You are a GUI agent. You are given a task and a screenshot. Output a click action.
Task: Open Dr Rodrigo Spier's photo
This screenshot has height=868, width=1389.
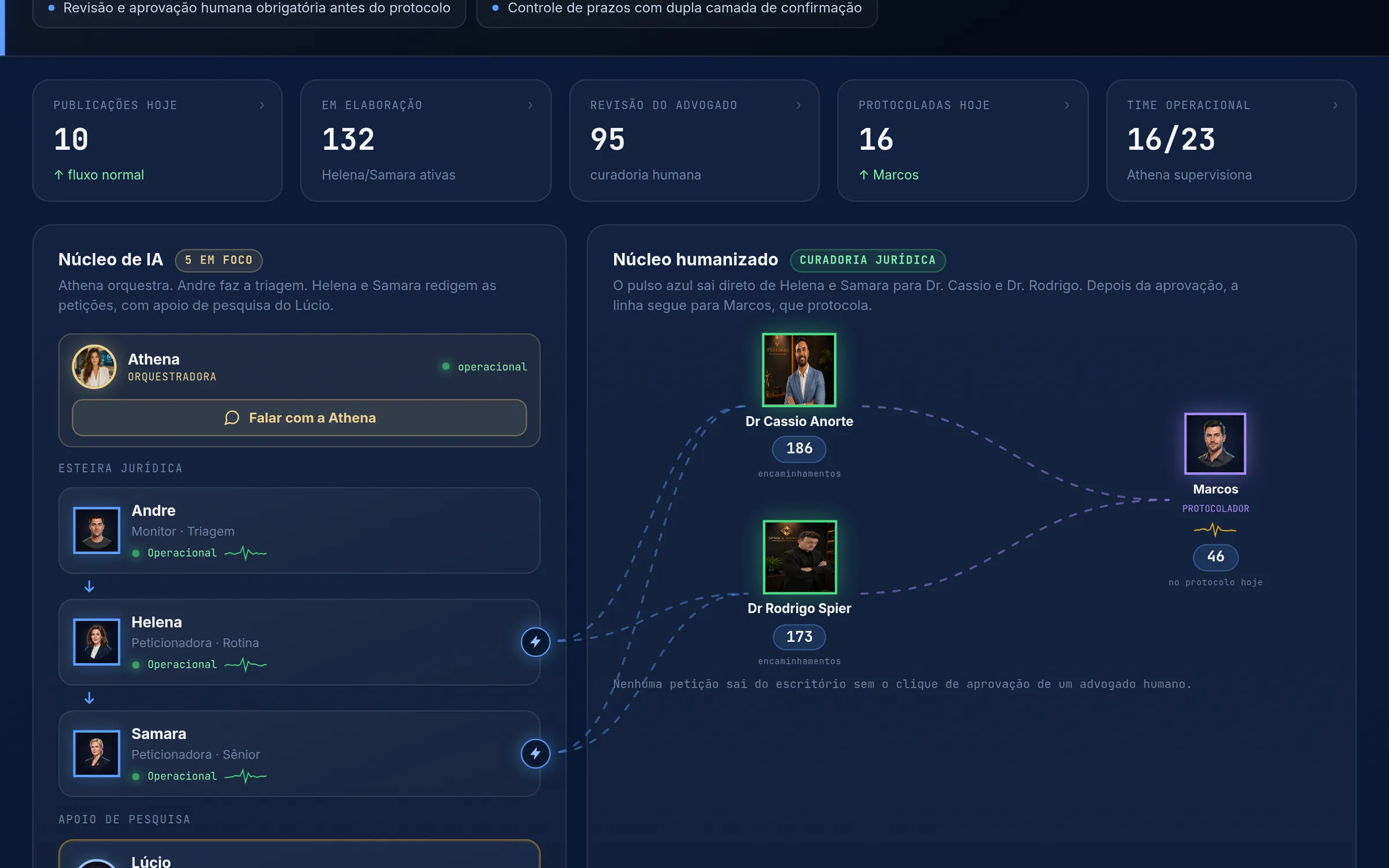point(799,557)
